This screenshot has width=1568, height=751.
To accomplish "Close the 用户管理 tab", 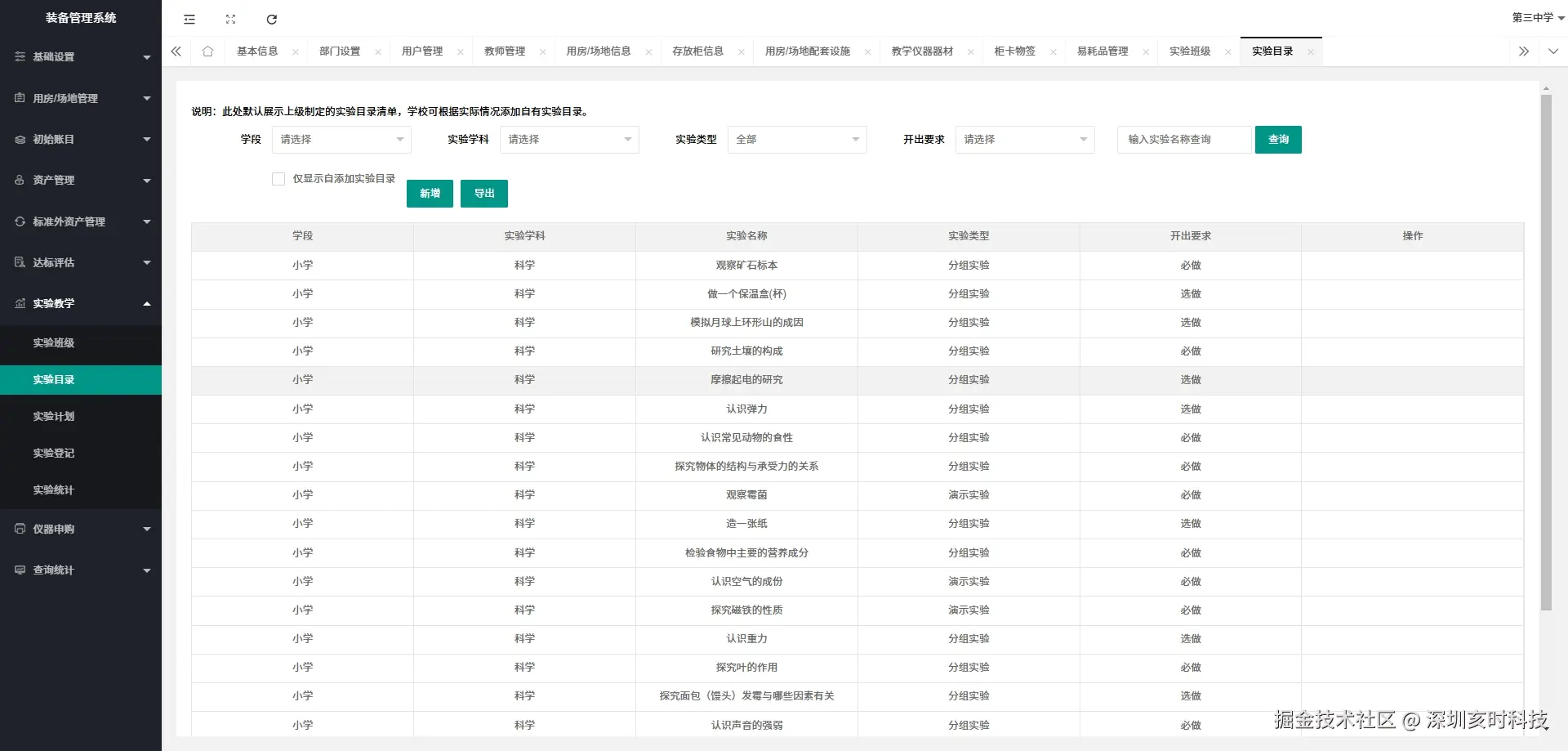I will pos(461,51).
